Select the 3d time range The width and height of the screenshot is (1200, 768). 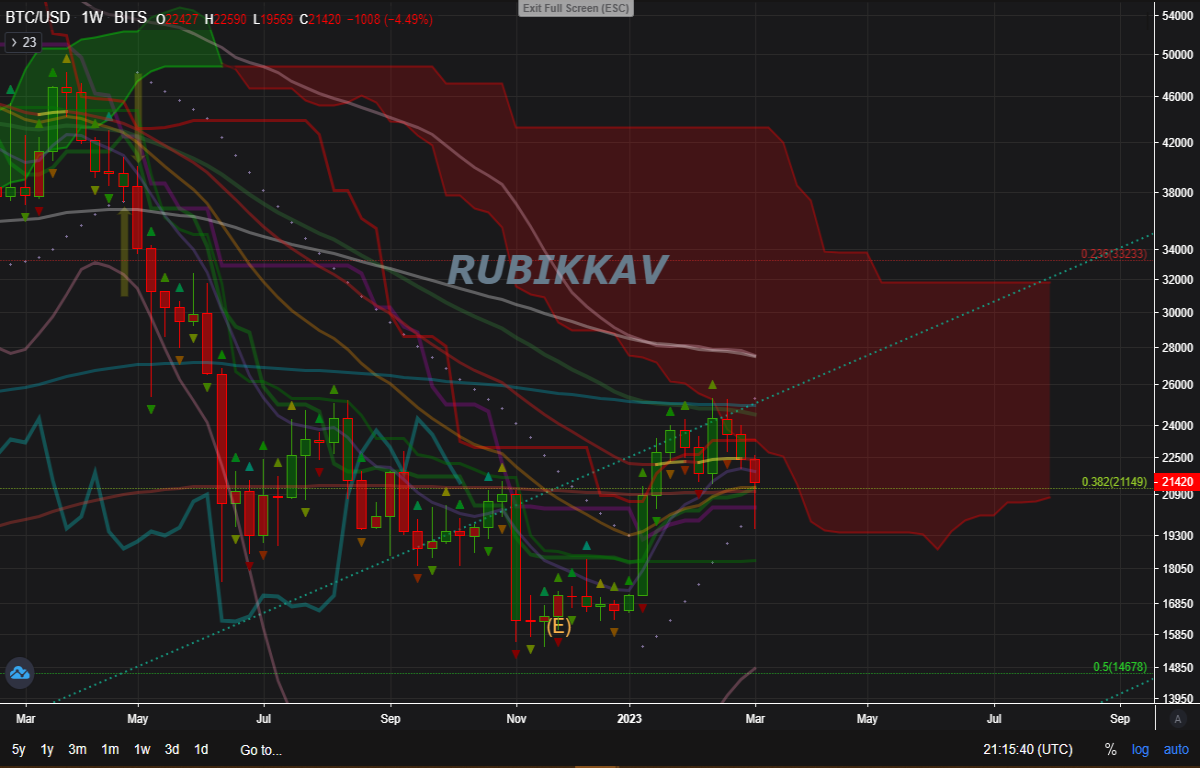[172, 750]
